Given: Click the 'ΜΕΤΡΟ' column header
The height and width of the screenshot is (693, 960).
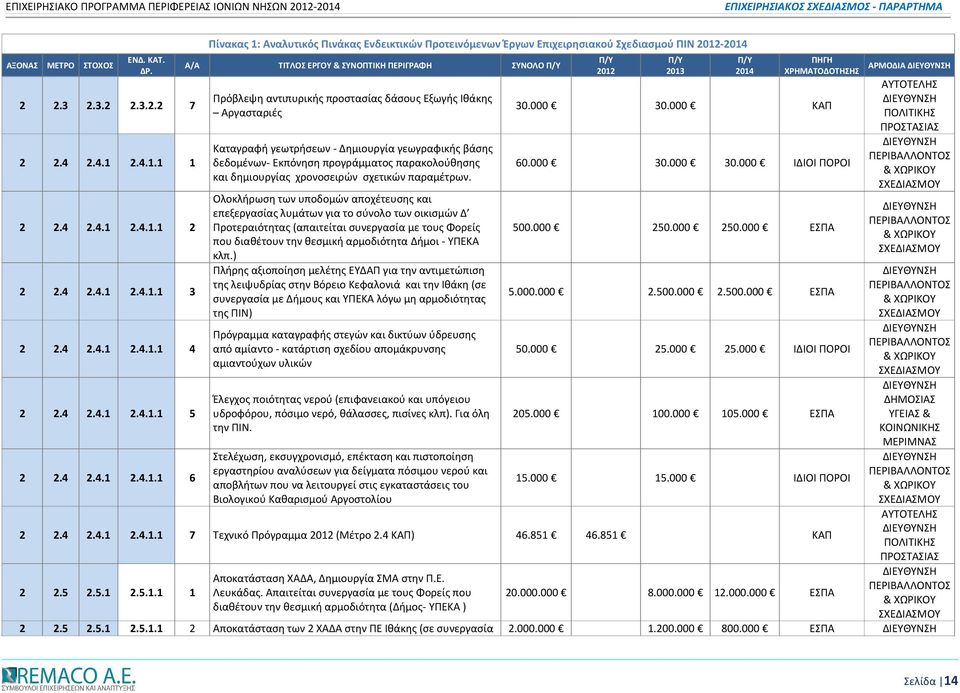Looking at the screenshot, I should [x=61, y=66].
